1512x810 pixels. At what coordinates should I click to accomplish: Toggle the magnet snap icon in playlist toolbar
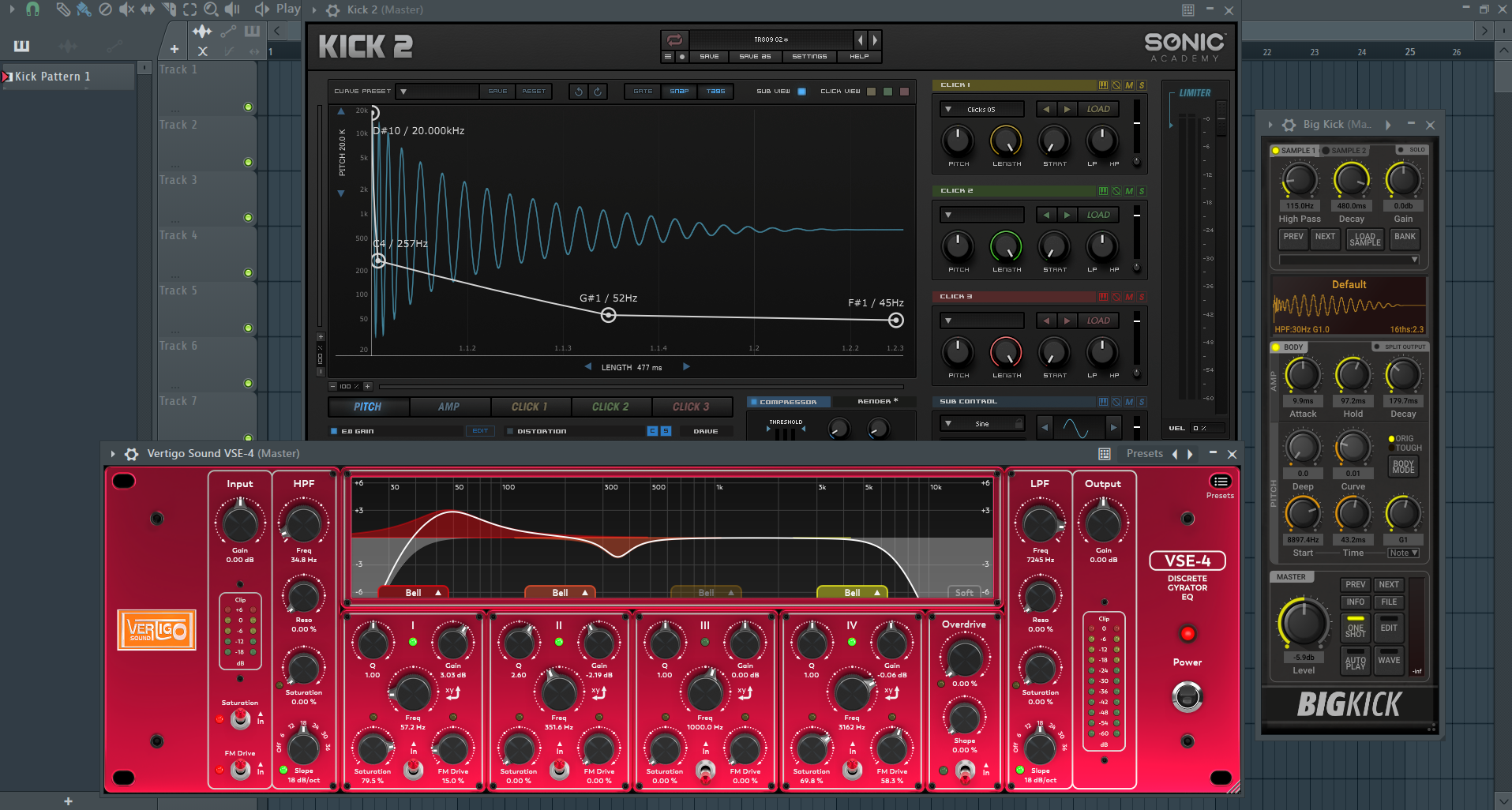coord(32,9)
